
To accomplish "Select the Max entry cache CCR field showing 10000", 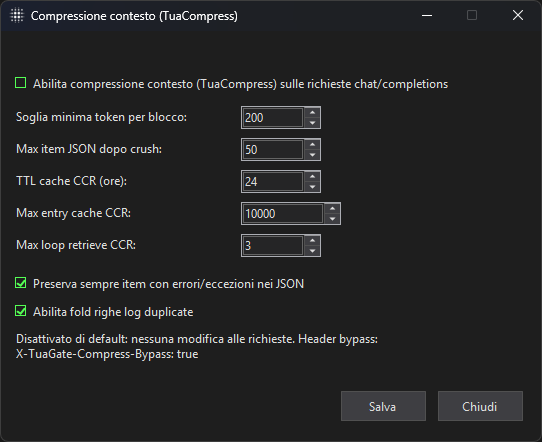I will point(283,214).
